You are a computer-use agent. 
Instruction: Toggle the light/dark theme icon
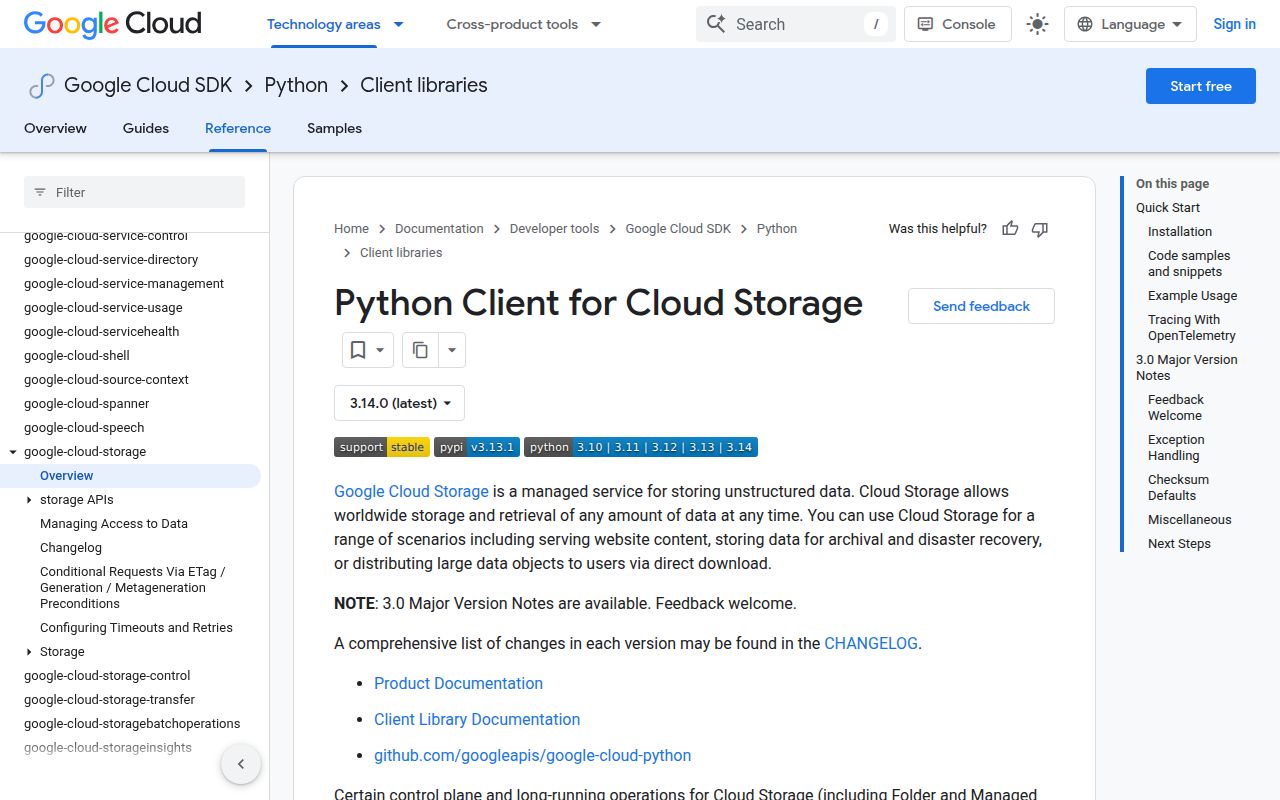pos(1038,24)
